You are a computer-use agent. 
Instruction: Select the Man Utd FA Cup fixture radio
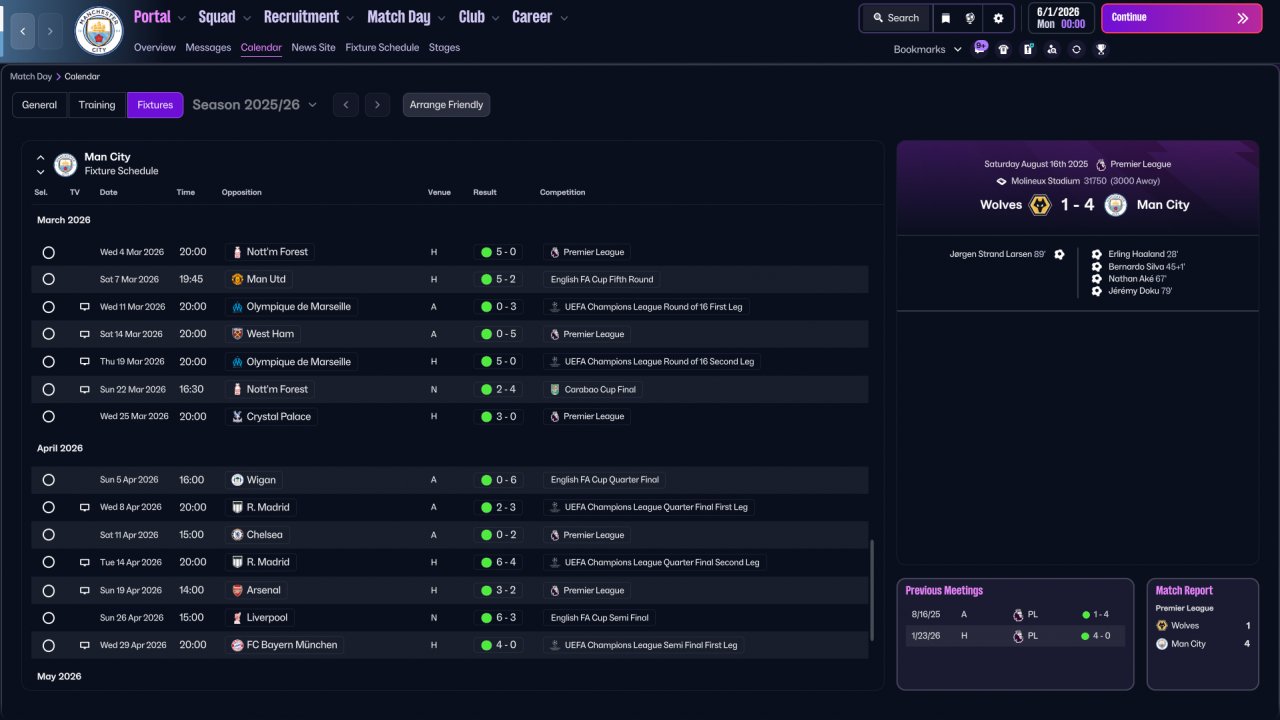point(48,279)
